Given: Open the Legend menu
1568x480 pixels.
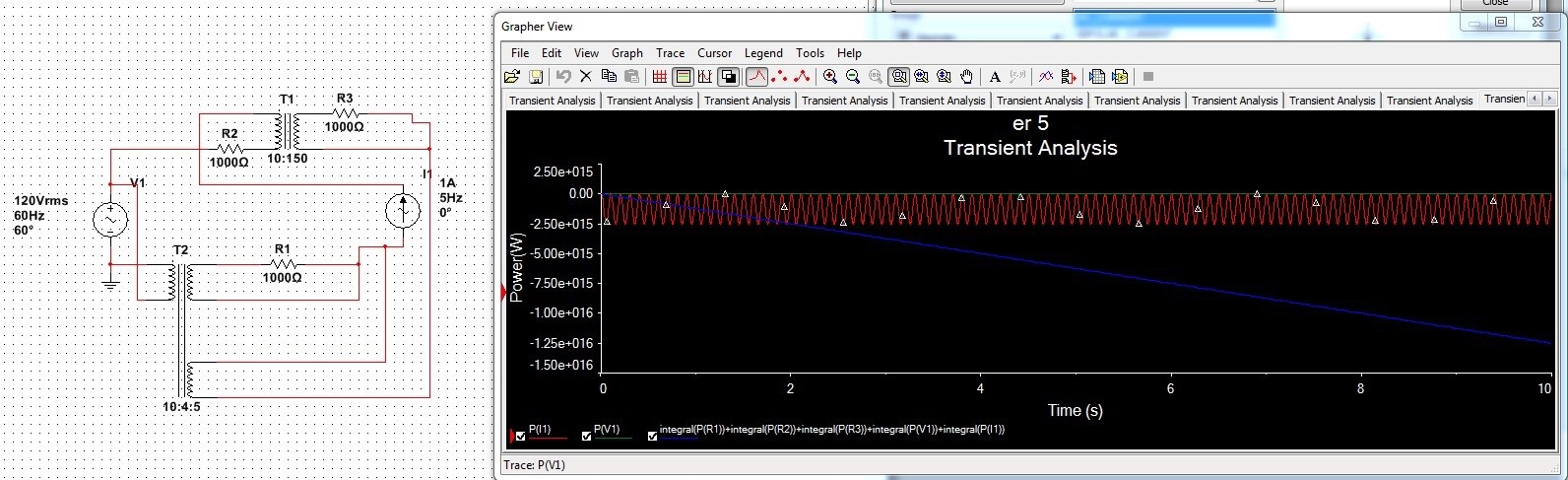Looking at the screenshot, I should coord(763,53).
